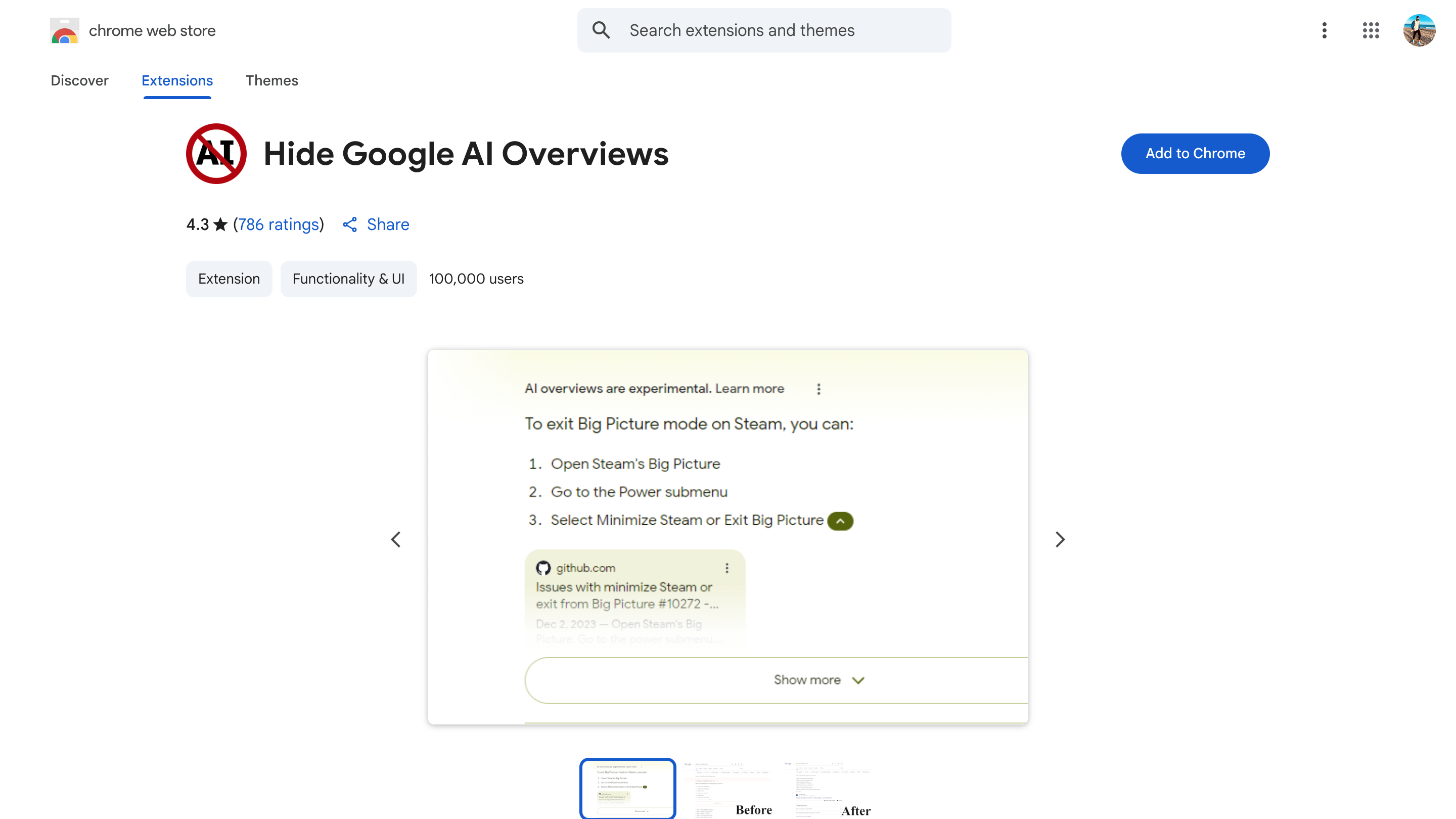The width and height of the screenshot is (1456, 819).
Task: Open the account profile avatar
Action: pyautogui.click(x=1419, y=30)
